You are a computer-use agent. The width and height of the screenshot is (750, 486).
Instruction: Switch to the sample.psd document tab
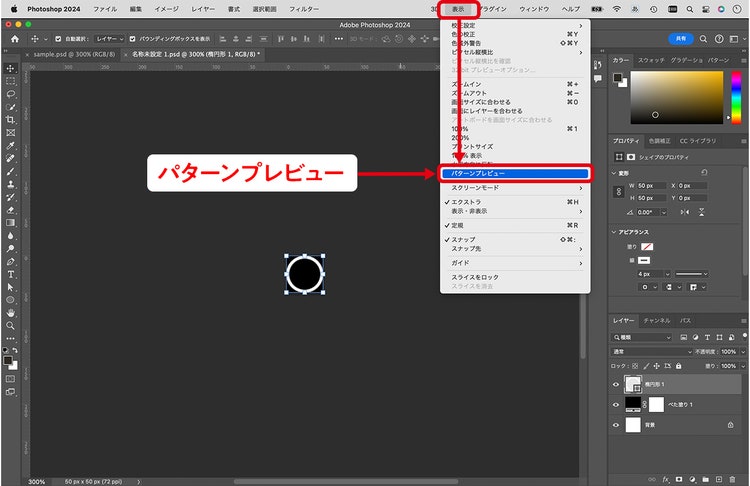click(x=74, y=55)
